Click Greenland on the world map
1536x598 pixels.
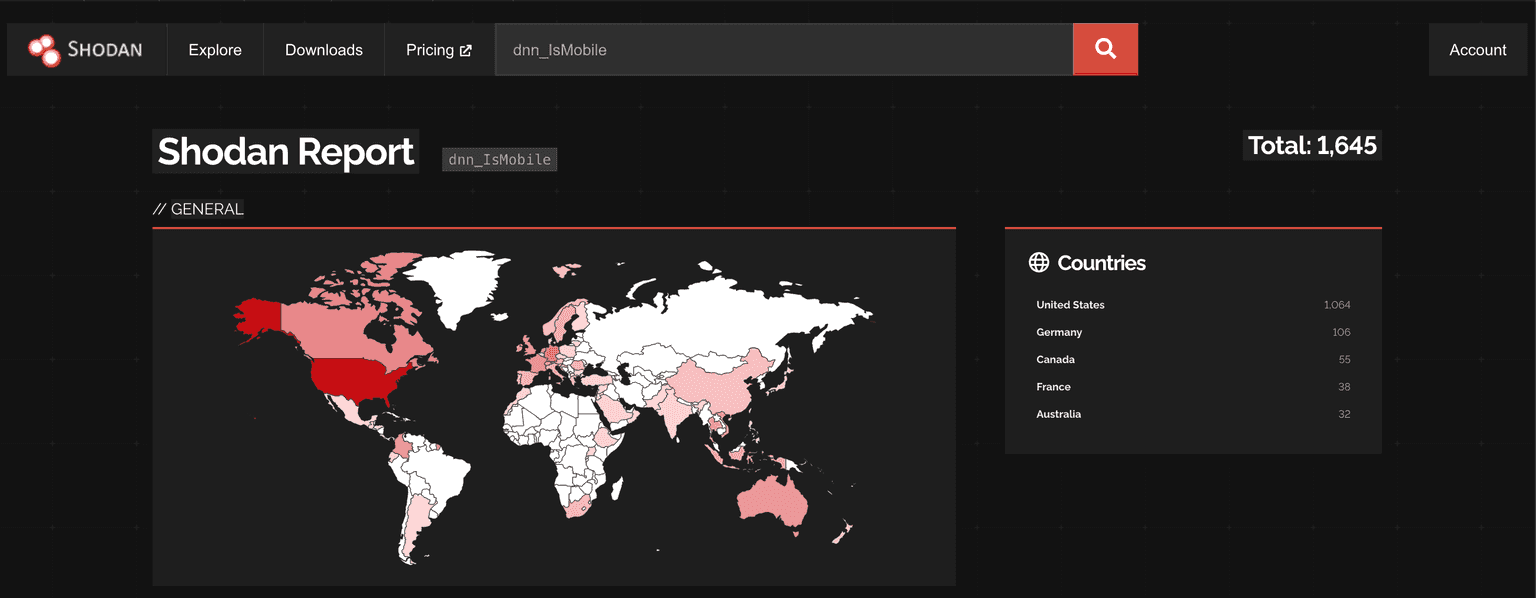point(460,285)
